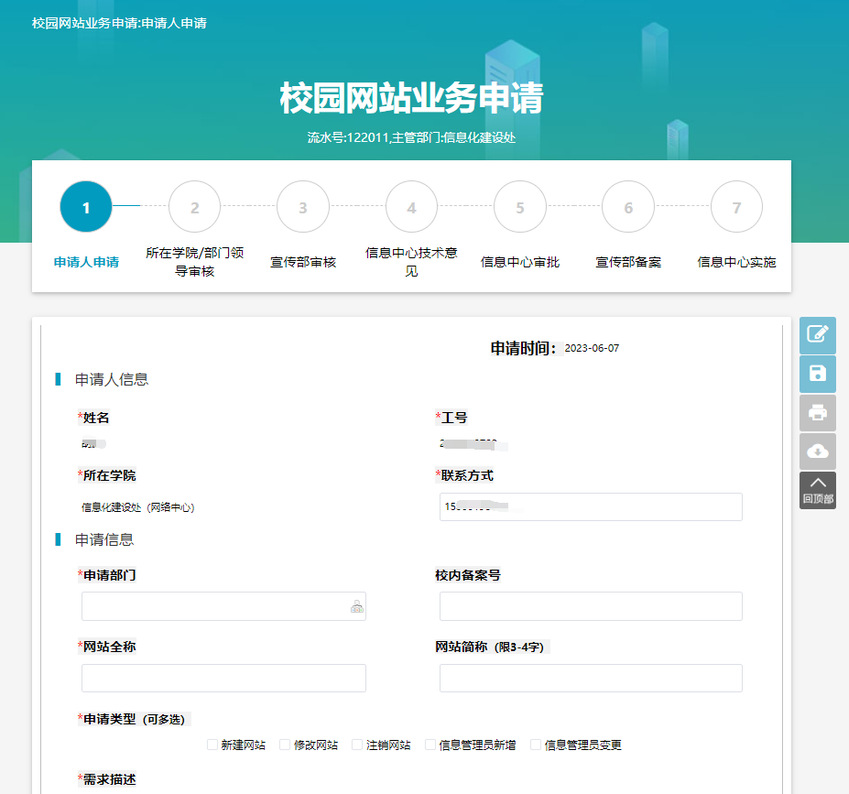Click into the 申请部门 input field
849x794 pixels.
(214, 607)
